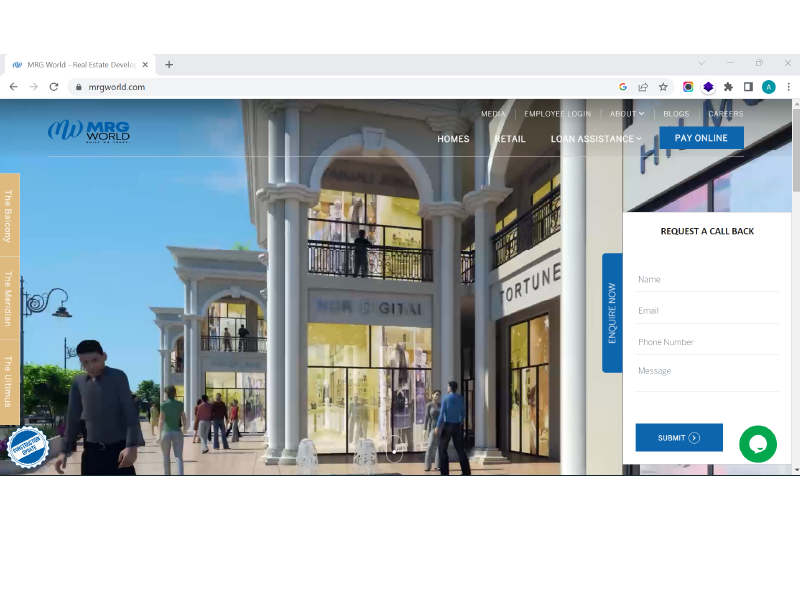Open the browser Extensions puzzle icon

(x=728, y=87)
